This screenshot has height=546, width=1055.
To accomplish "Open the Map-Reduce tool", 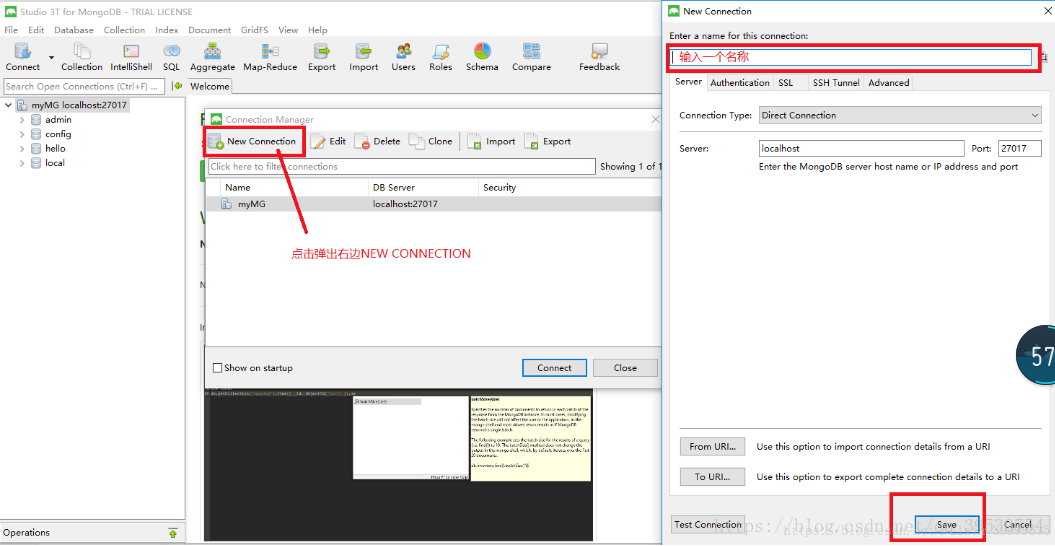I will (x=270, y=57).
